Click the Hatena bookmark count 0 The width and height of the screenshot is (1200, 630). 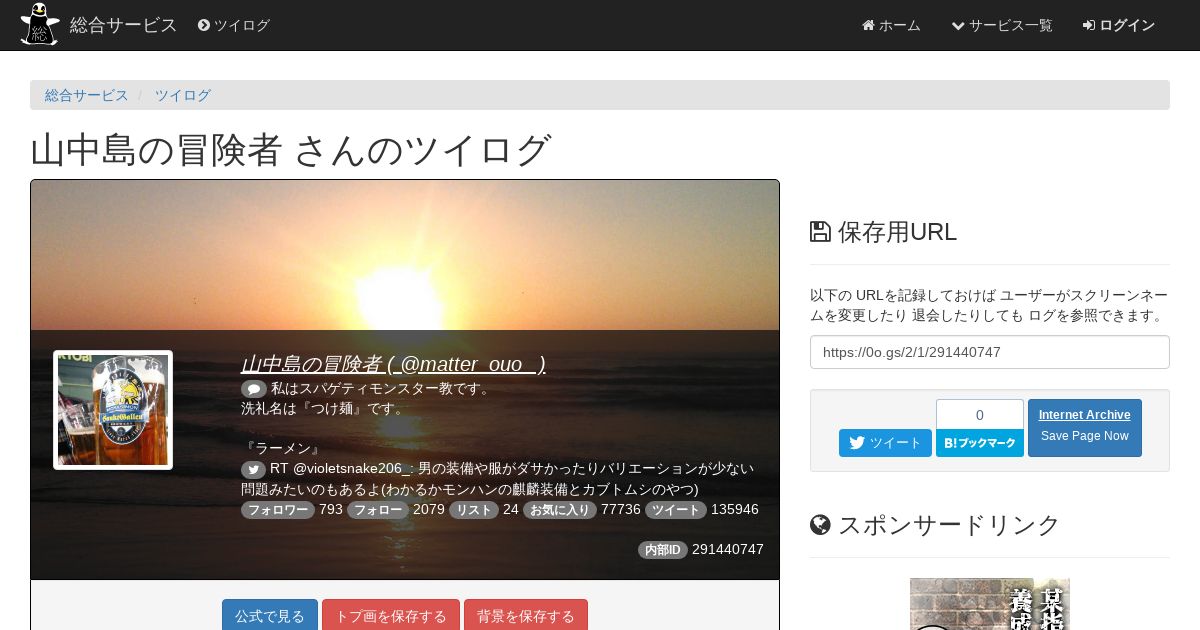point(980,414)
